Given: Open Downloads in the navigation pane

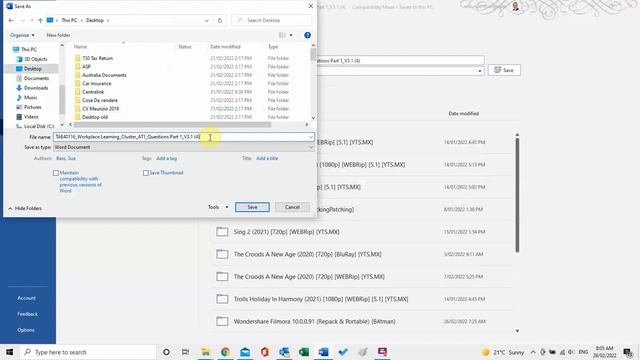Looking at the screenshot, I should (x=36, y=88).
